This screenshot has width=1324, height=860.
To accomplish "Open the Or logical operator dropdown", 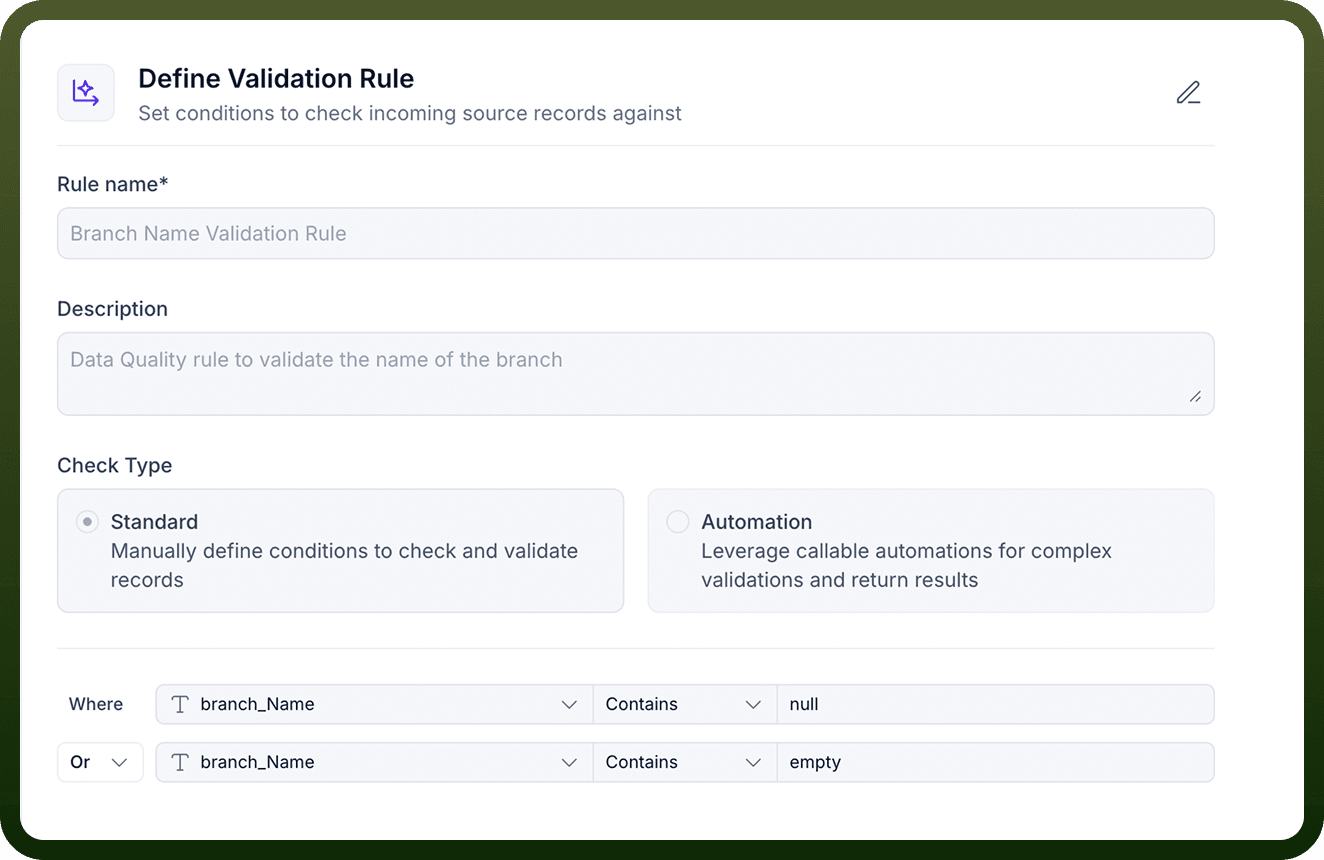I will pos(100,762).
